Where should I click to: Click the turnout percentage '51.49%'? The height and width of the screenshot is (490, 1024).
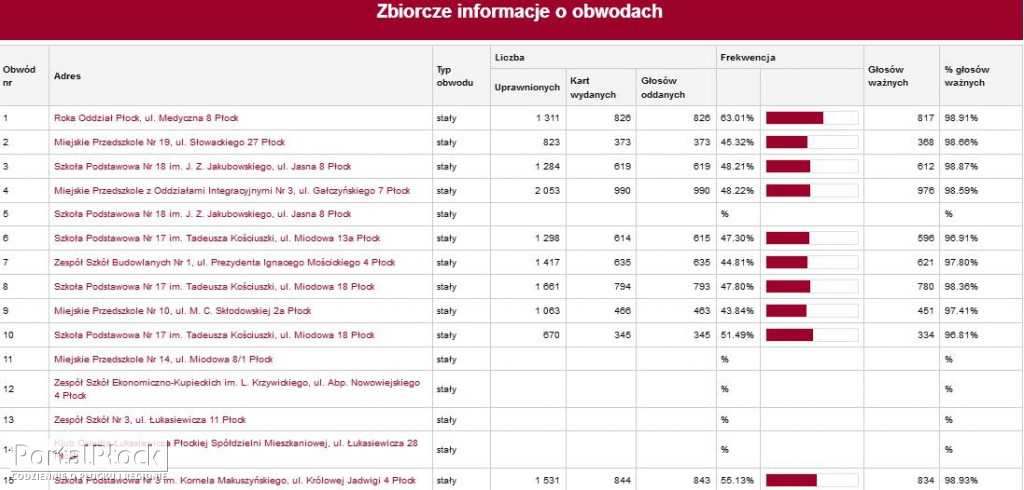pyautogui.click(x=737, y=335)
